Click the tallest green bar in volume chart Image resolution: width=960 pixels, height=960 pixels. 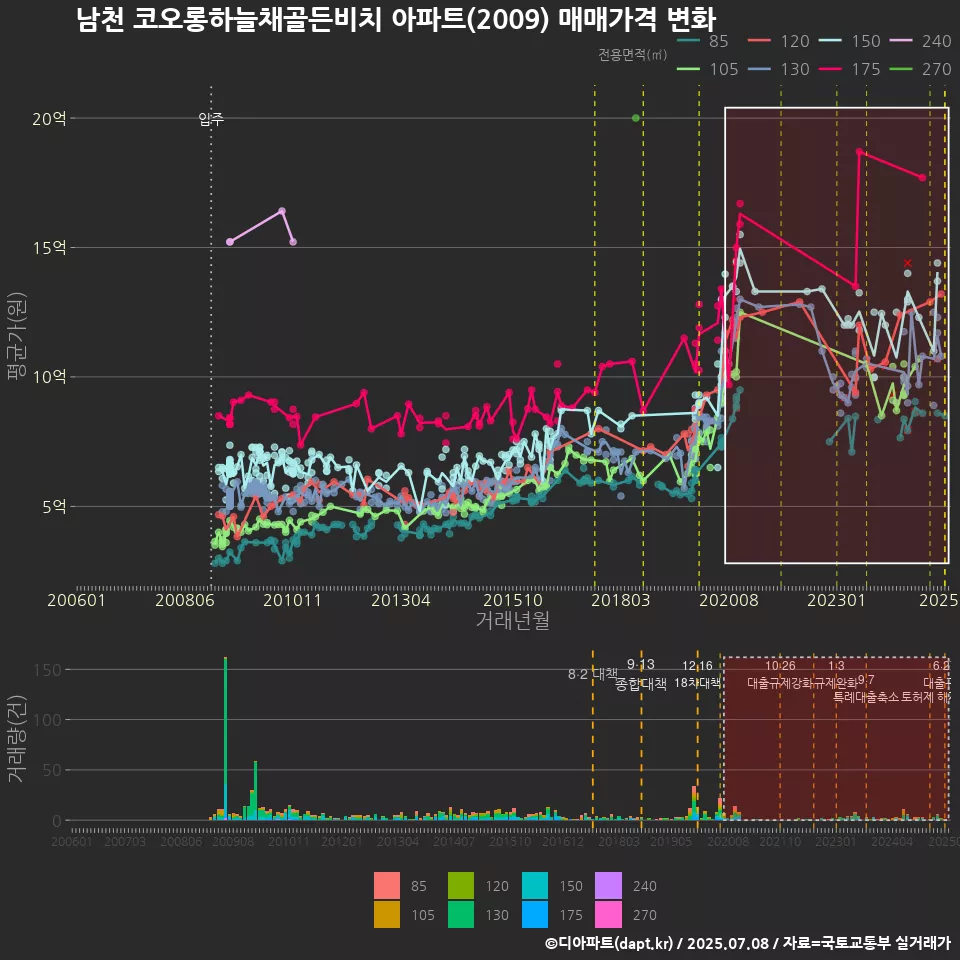coord(225,721)
